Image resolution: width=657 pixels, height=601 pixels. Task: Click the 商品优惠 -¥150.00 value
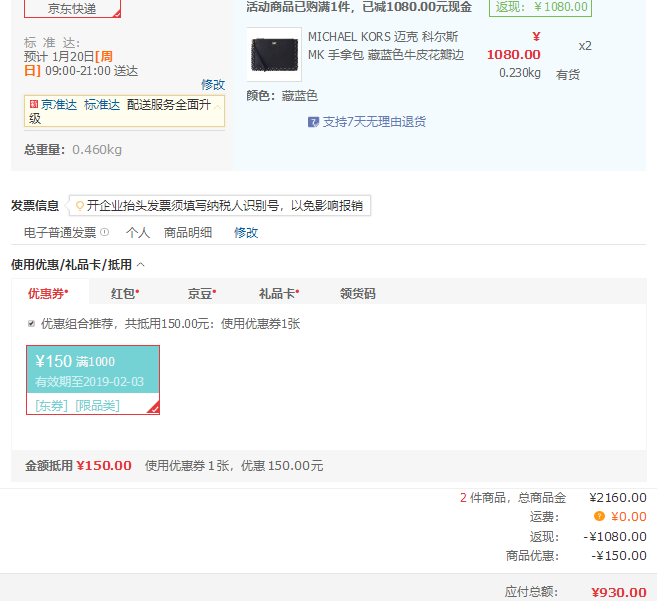(619, 556)
